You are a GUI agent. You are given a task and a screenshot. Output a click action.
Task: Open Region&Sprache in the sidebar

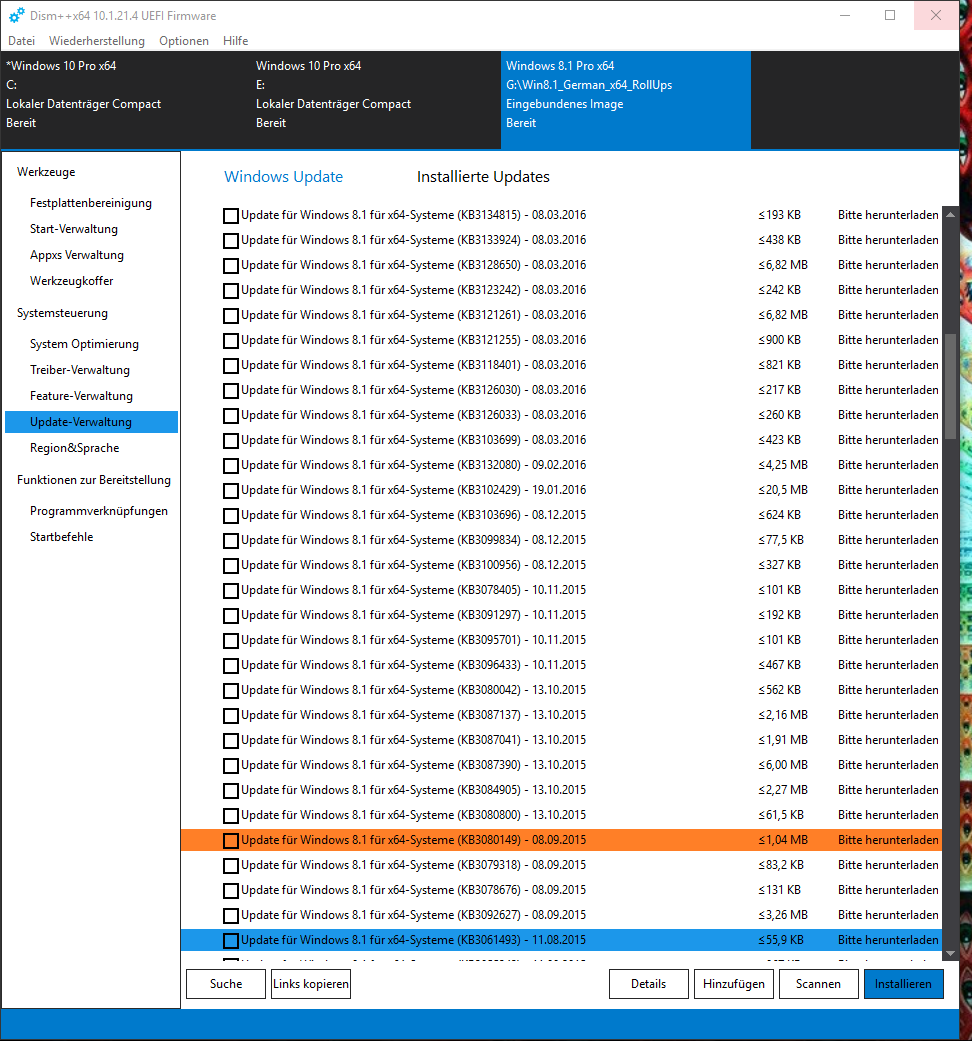(74, 448)
